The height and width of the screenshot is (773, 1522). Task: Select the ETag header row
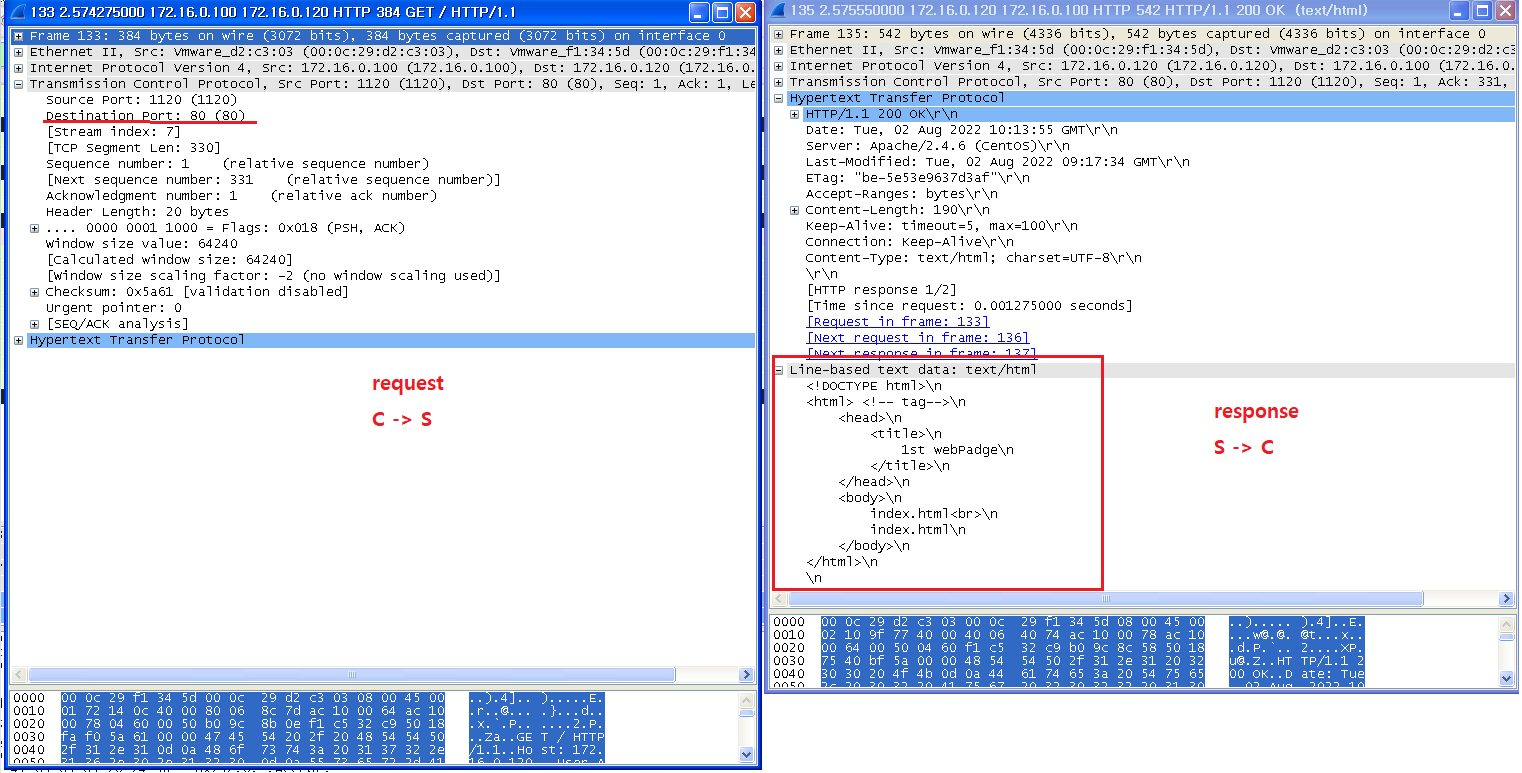tap(917, 178)
